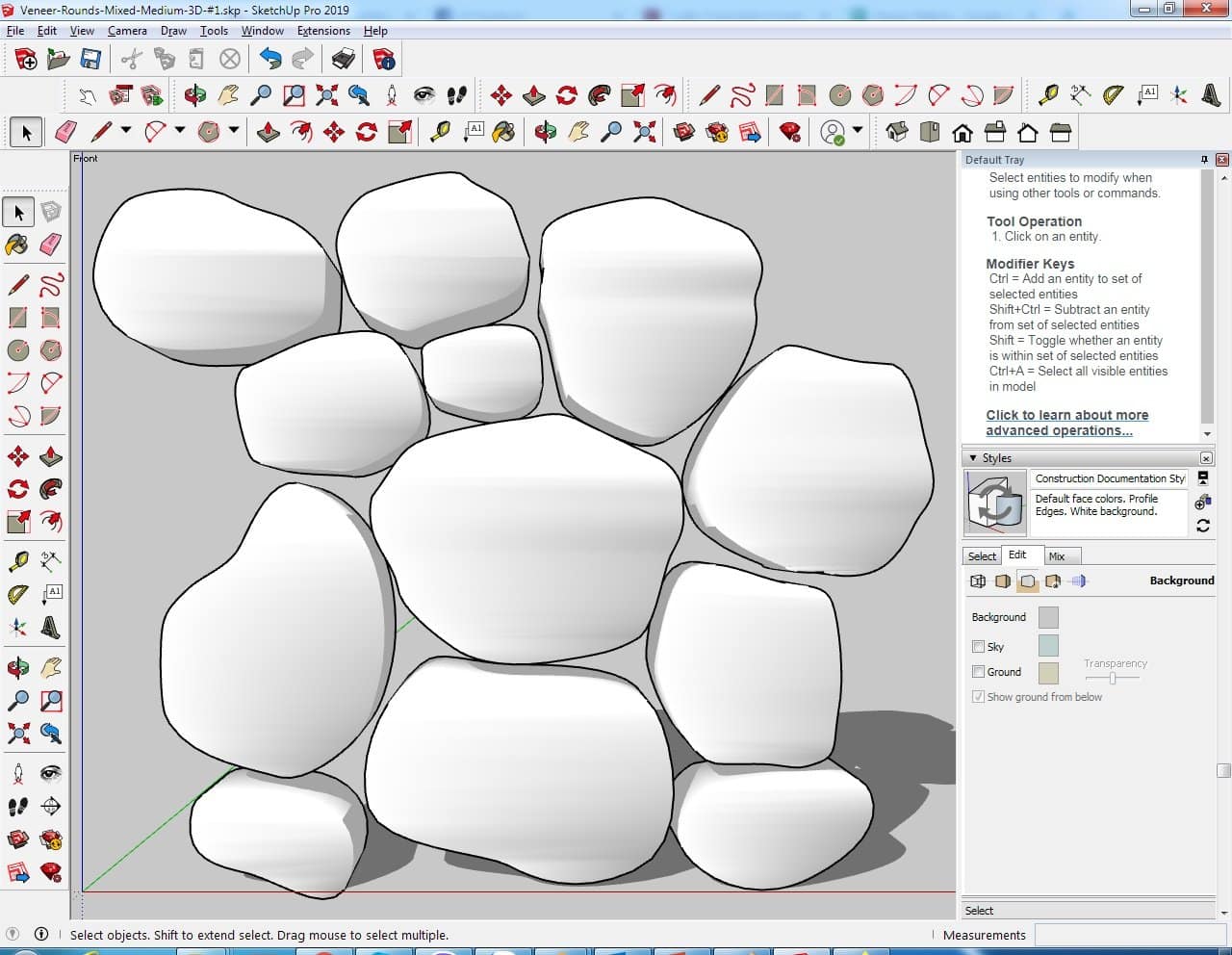Open the Extensions menu
Image resolution: width=1232 pixels, height=955 pixels.
323,31
